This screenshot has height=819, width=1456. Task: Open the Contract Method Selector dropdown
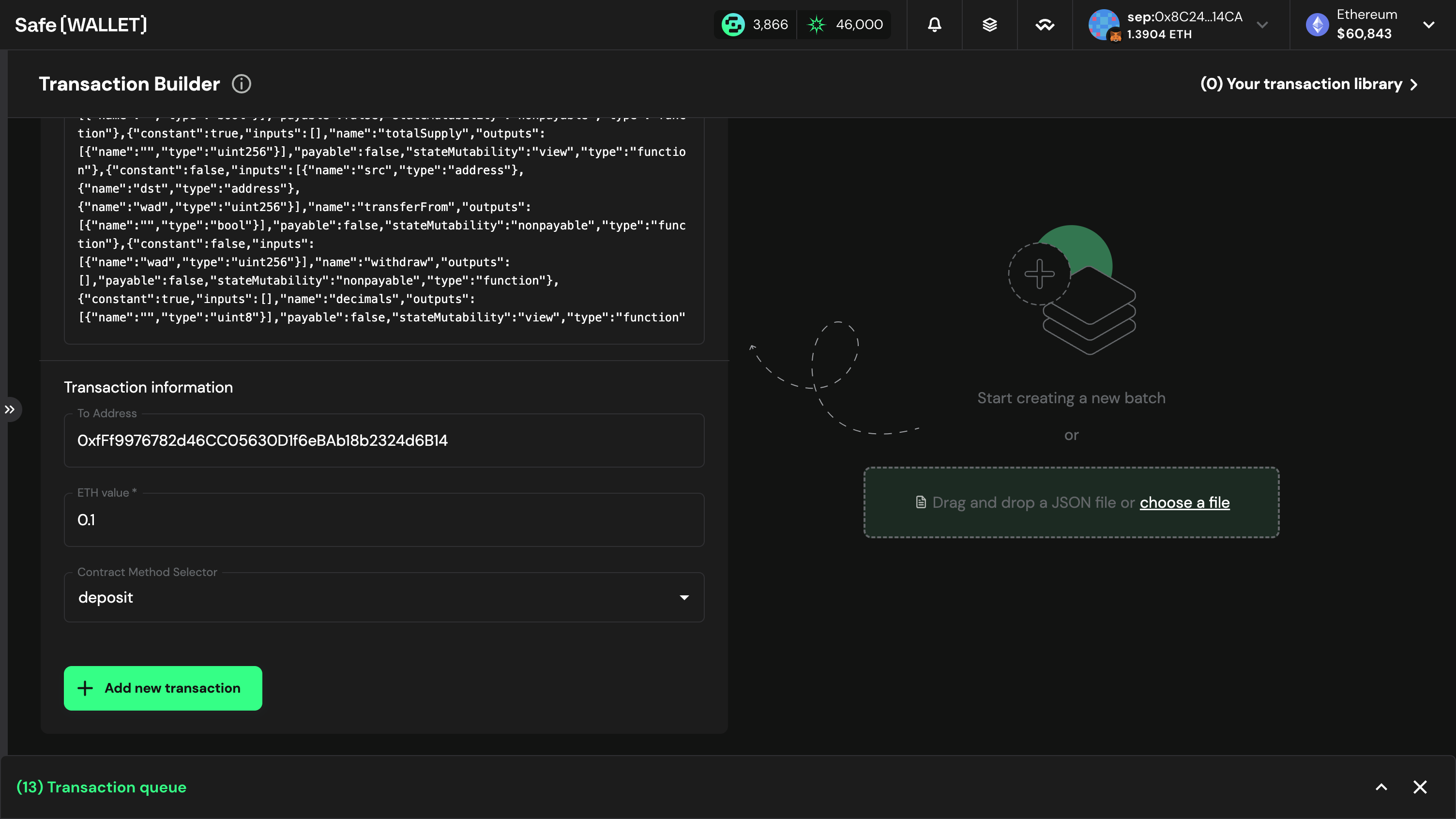[384, 597]
